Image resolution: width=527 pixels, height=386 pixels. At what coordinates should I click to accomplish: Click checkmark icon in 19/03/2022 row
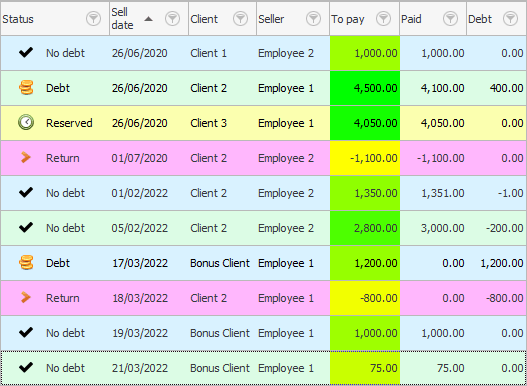[x=26, y=333]
